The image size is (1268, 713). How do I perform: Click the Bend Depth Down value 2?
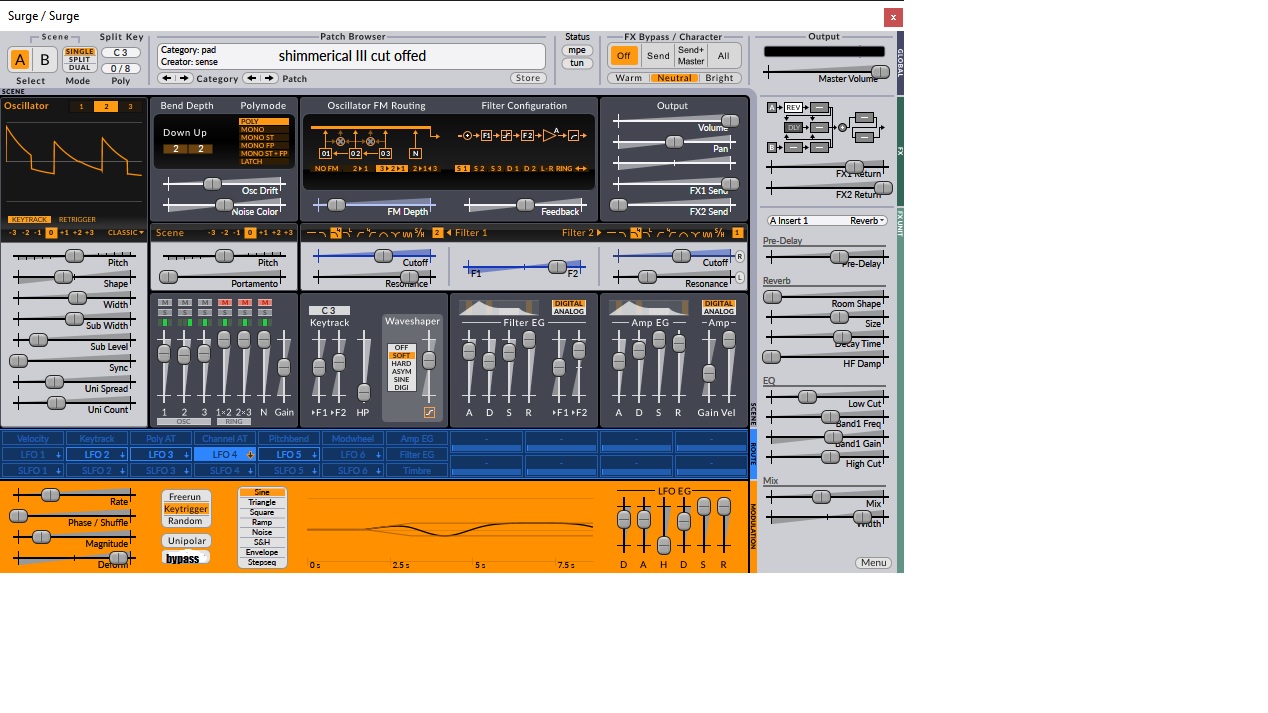(x=175, y=149)
